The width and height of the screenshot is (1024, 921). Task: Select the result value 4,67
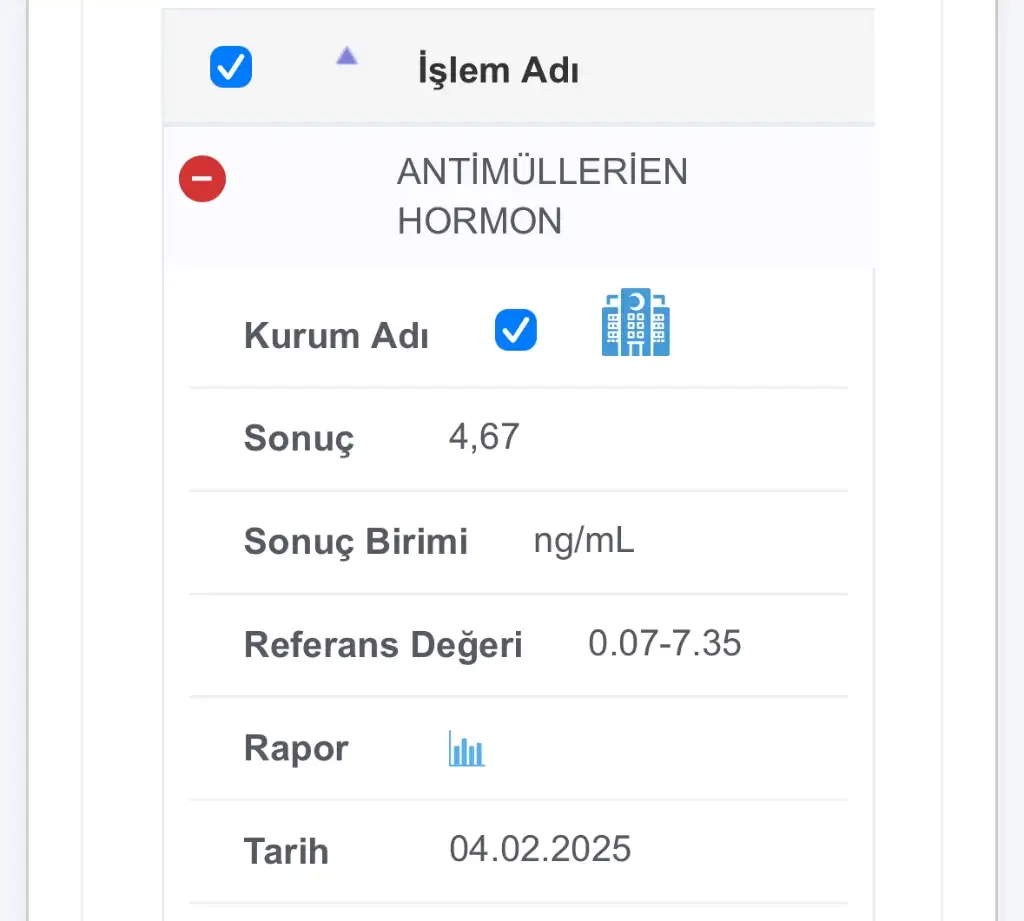[484, 437]
